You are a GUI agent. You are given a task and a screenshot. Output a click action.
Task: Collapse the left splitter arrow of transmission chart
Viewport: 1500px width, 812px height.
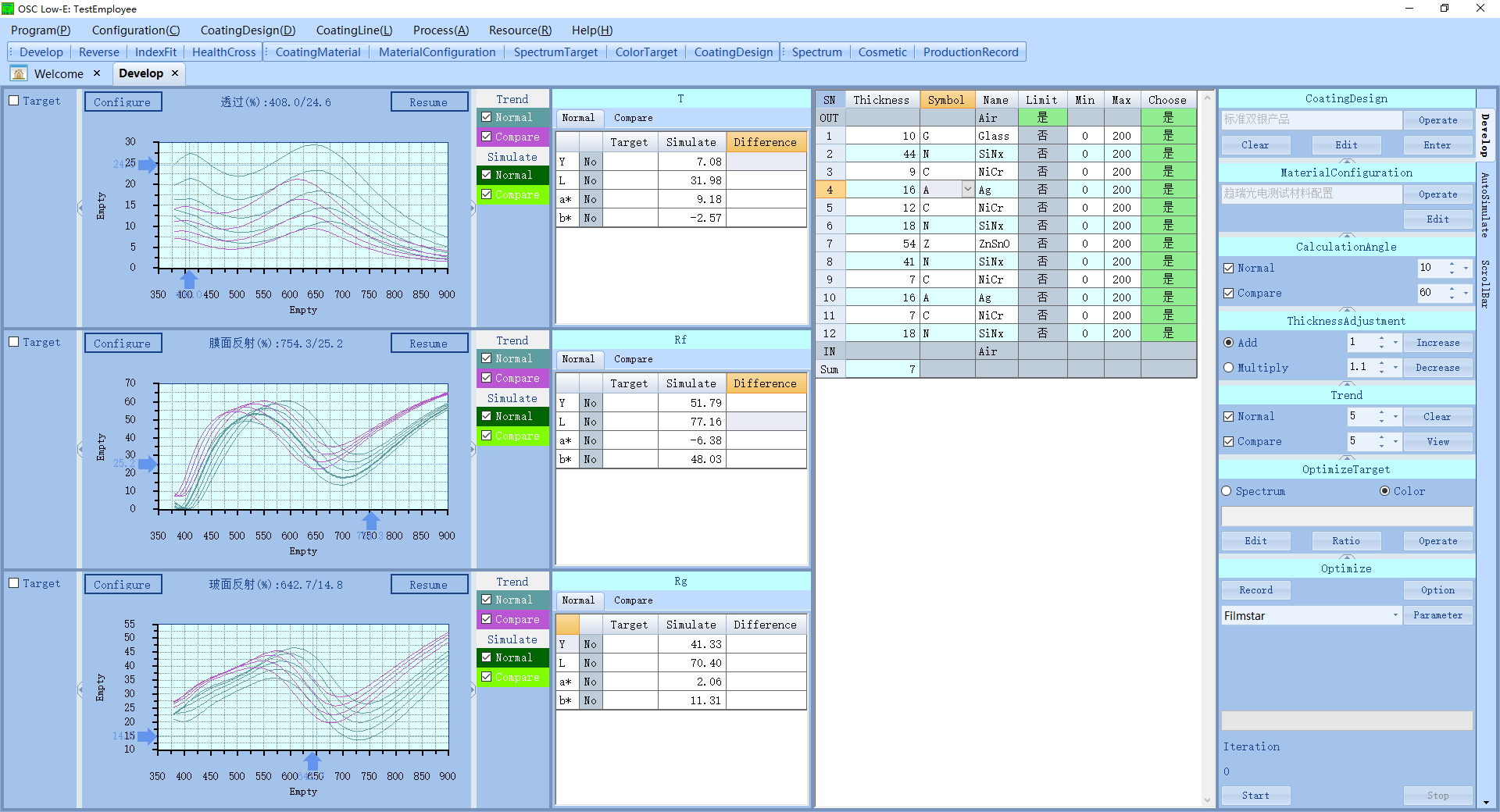80,208
